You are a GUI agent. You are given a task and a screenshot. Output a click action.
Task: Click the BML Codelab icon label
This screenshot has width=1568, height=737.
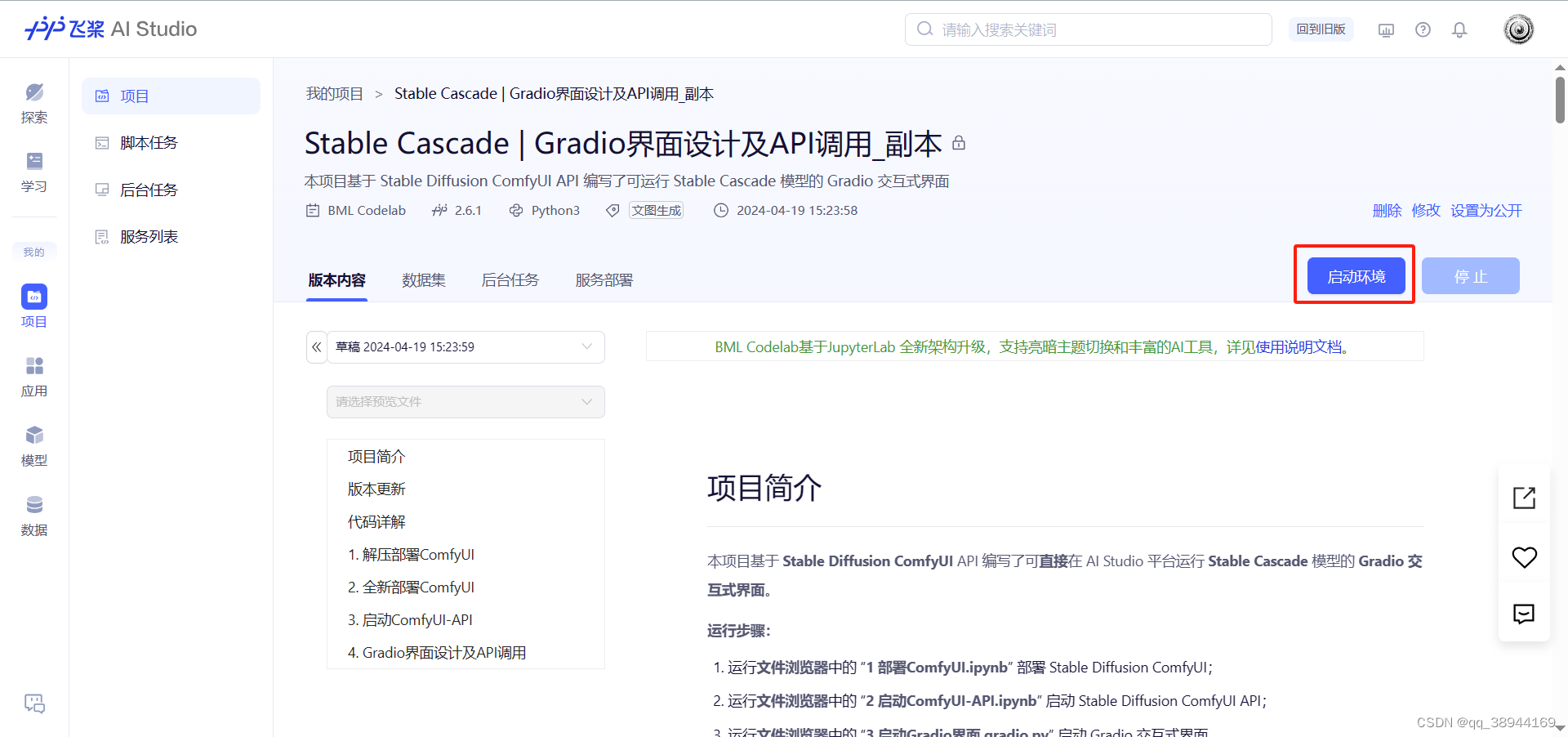coord(355,210)
